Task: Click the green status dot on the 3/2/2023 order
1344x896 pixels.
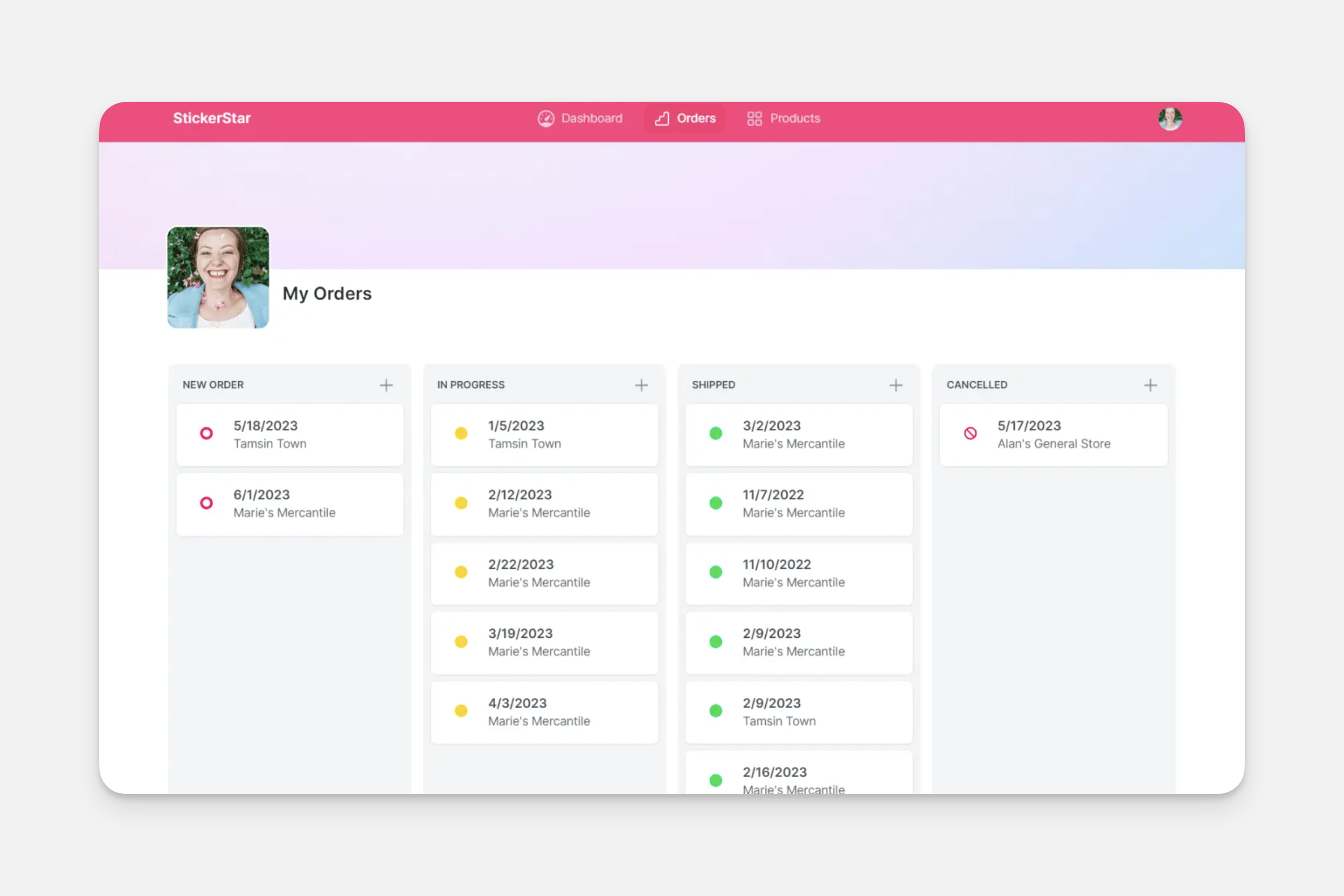Action: pos(716,433)
